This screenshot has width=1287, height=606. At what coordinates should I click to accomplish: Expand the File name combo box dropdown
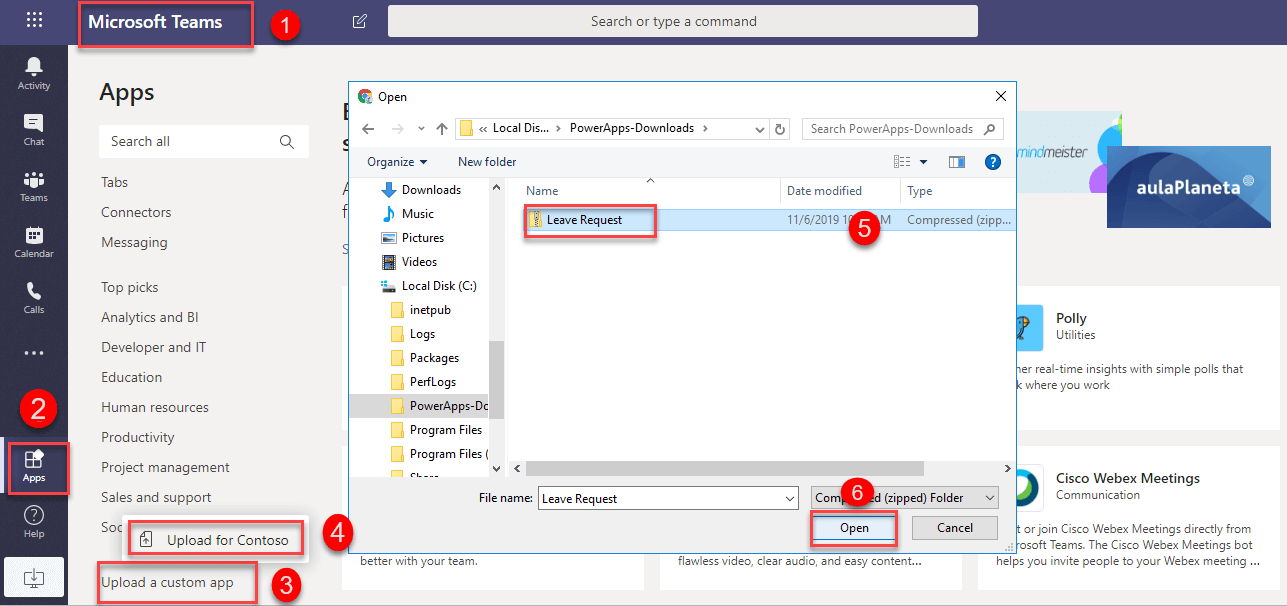point(790,498)
